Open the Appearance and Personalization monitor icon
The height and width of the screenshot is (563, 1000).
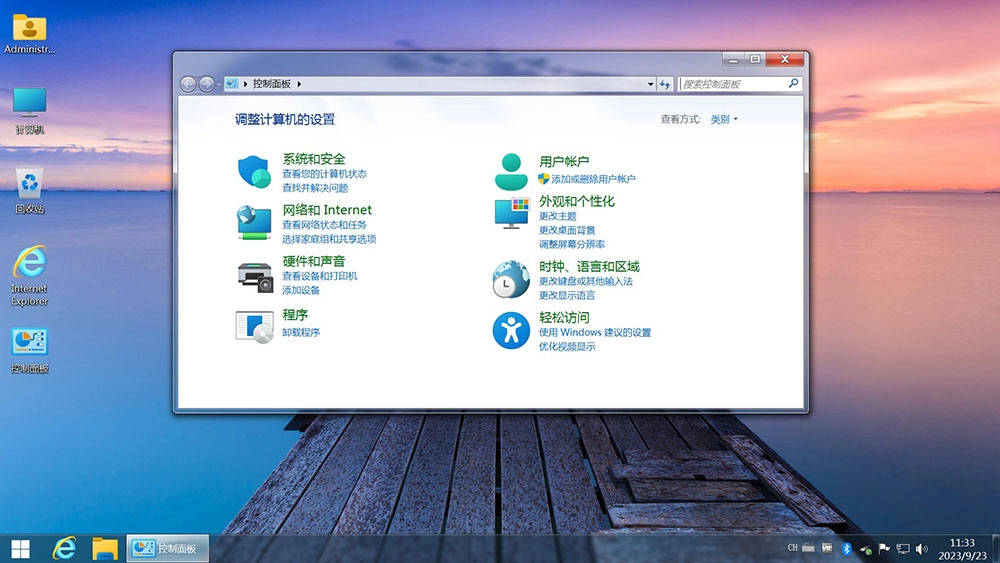point(511,214)
